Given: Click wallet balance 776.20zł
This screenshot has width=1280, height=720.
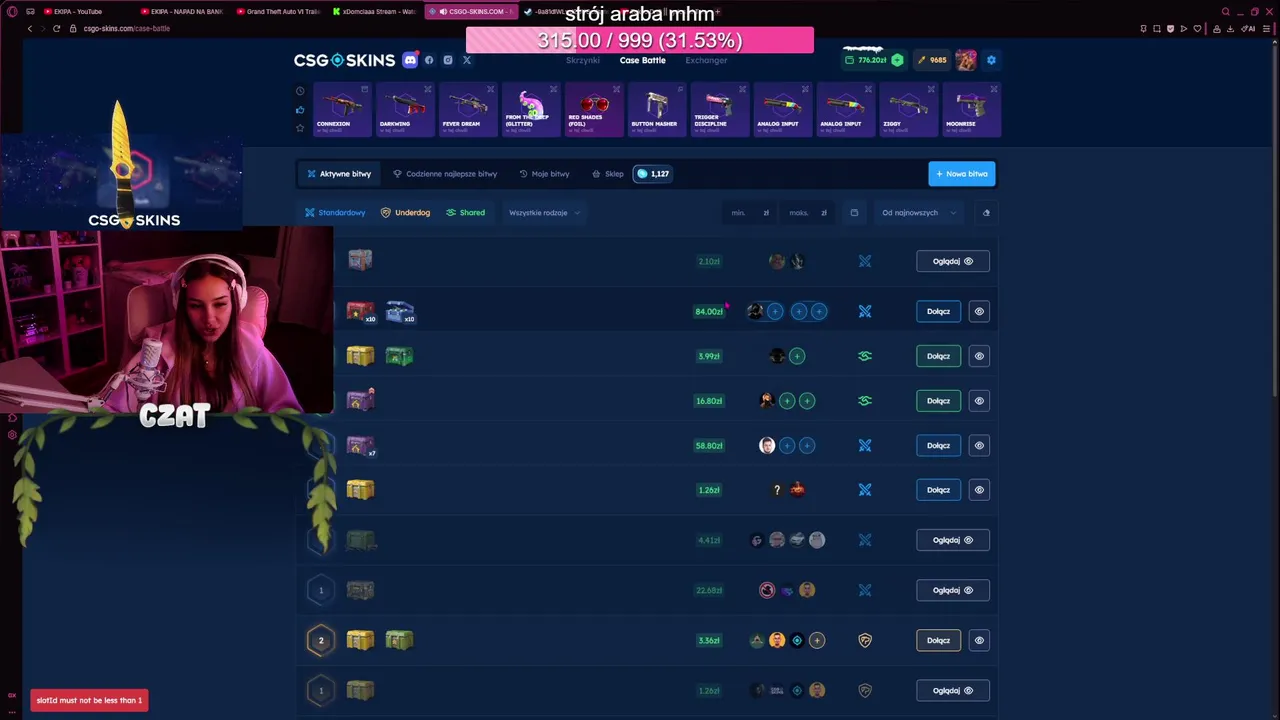Looking at the screenshot, I should (866, 60).
